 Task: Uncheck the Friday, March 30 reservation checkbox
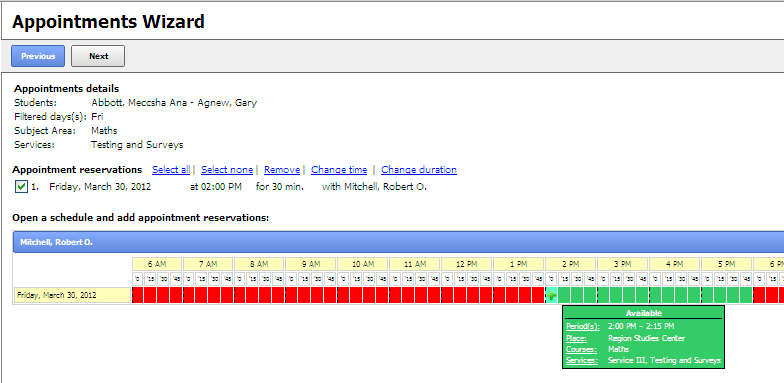[21, 187]
